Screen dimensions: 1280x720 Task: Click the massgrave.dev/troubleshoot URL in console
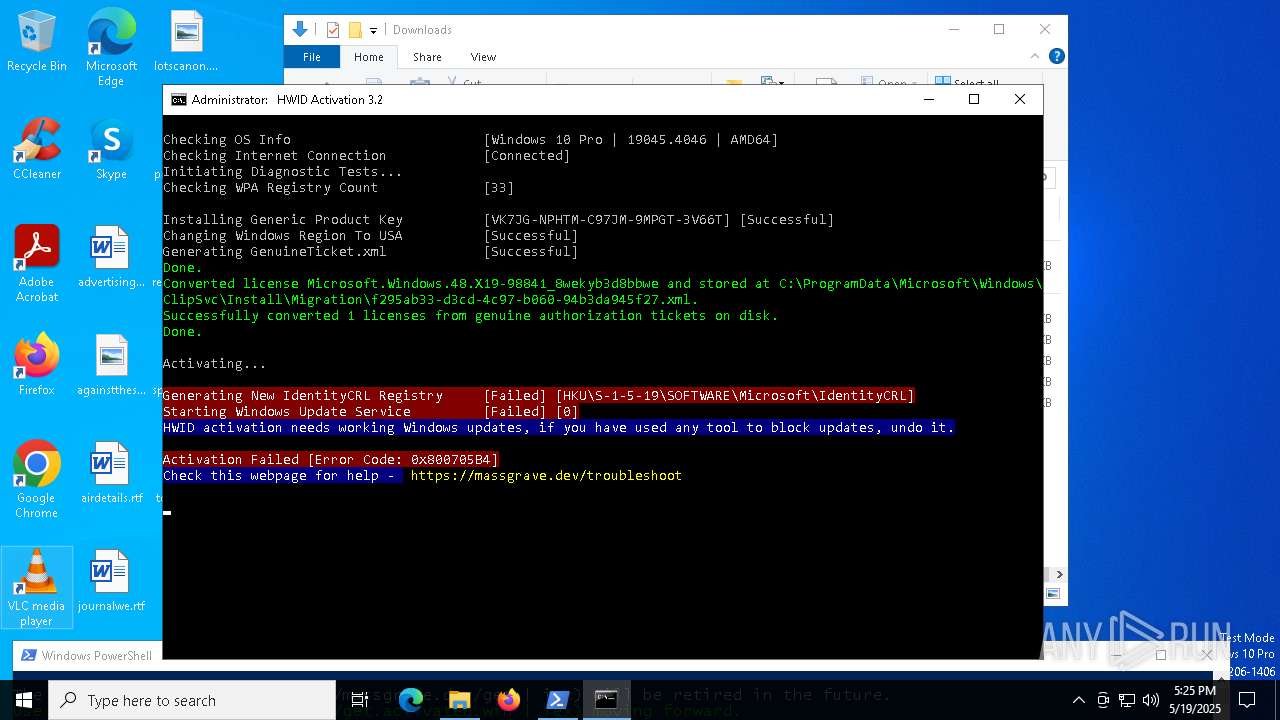click(x=546, y=475)
